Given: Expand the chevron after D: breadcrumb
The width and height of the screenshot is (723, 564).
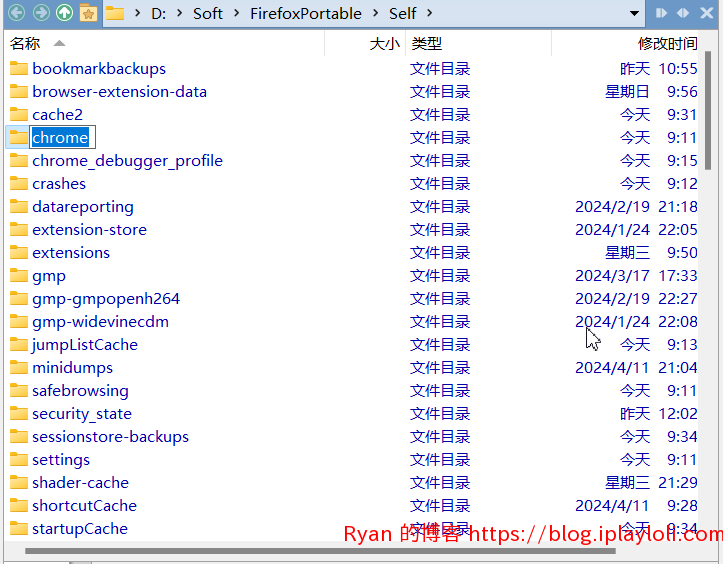Looking at the screenshot, I should point(180,13).
